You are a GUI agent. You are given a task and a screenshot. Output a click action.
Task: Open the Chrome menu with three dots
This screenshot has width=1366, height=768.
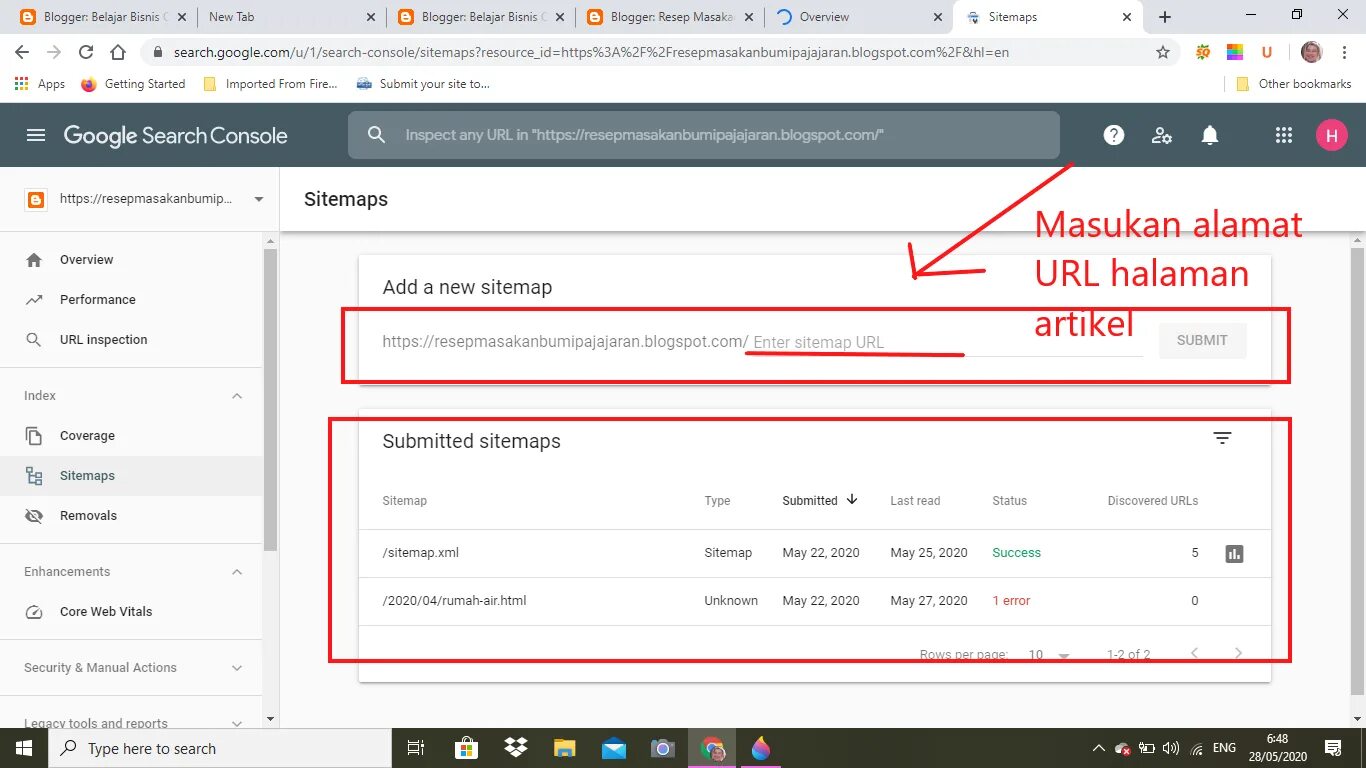[x=1345, y=52]
